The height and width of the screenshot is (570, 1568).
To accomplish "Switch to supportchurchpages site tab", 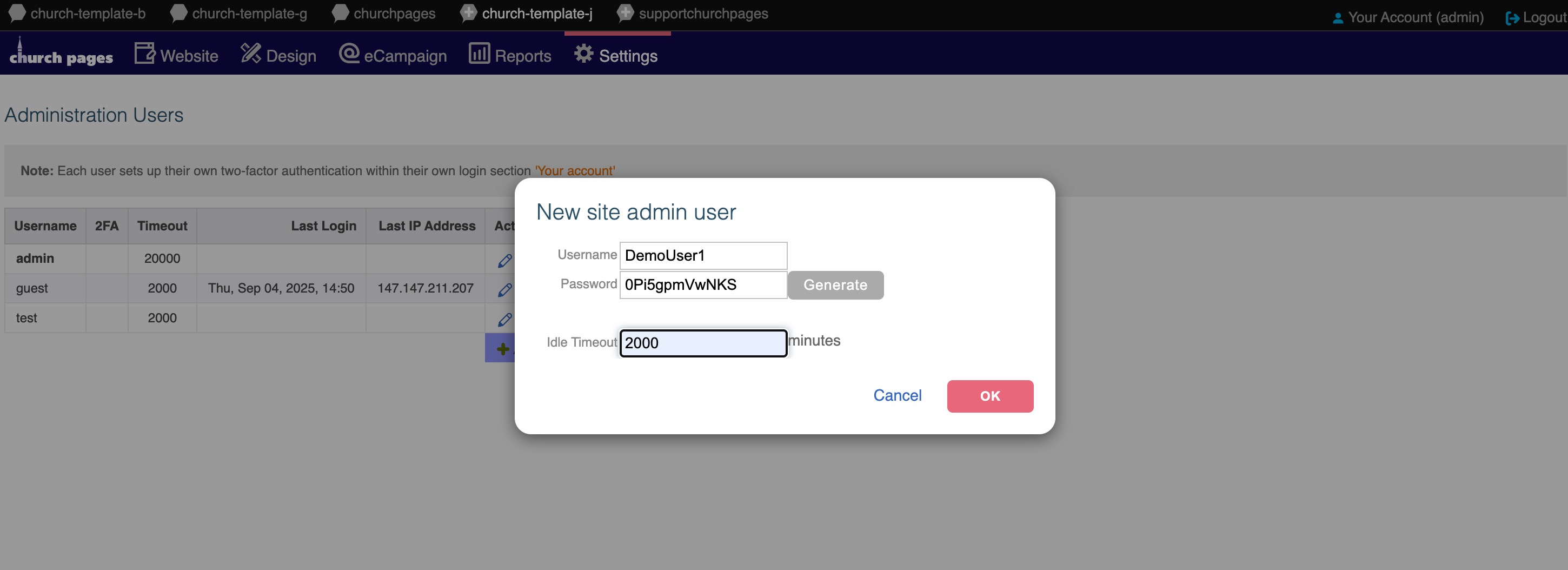I will [x=692, y=14].
